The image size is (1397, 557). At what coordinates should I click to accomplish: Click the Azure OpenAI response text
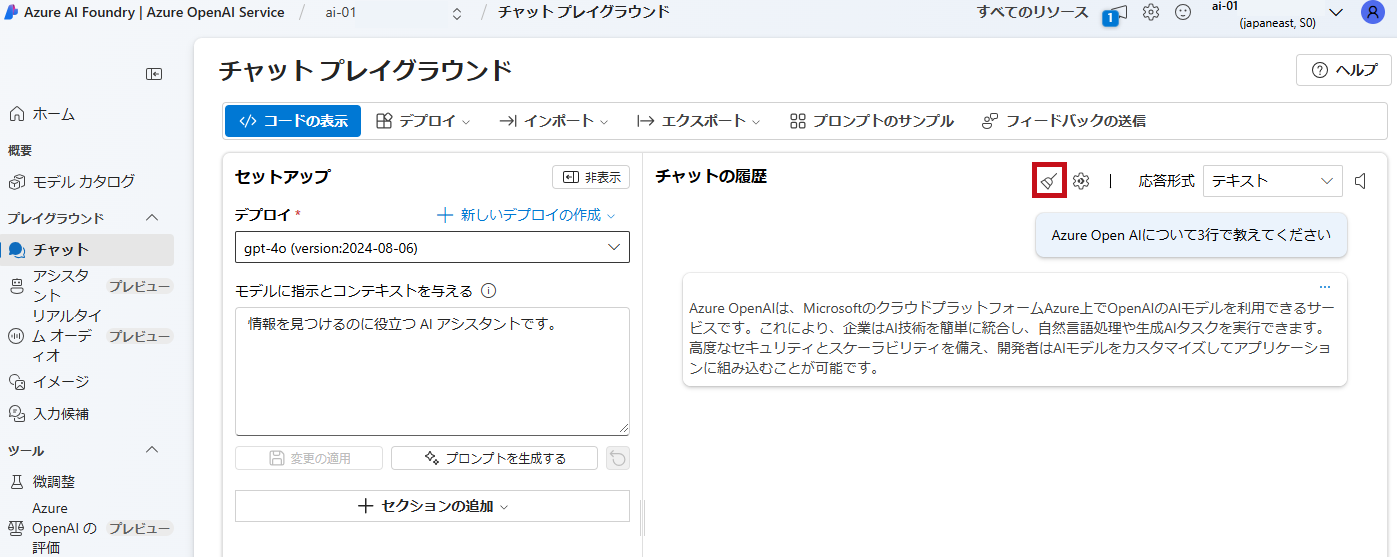click(1010, 338)
